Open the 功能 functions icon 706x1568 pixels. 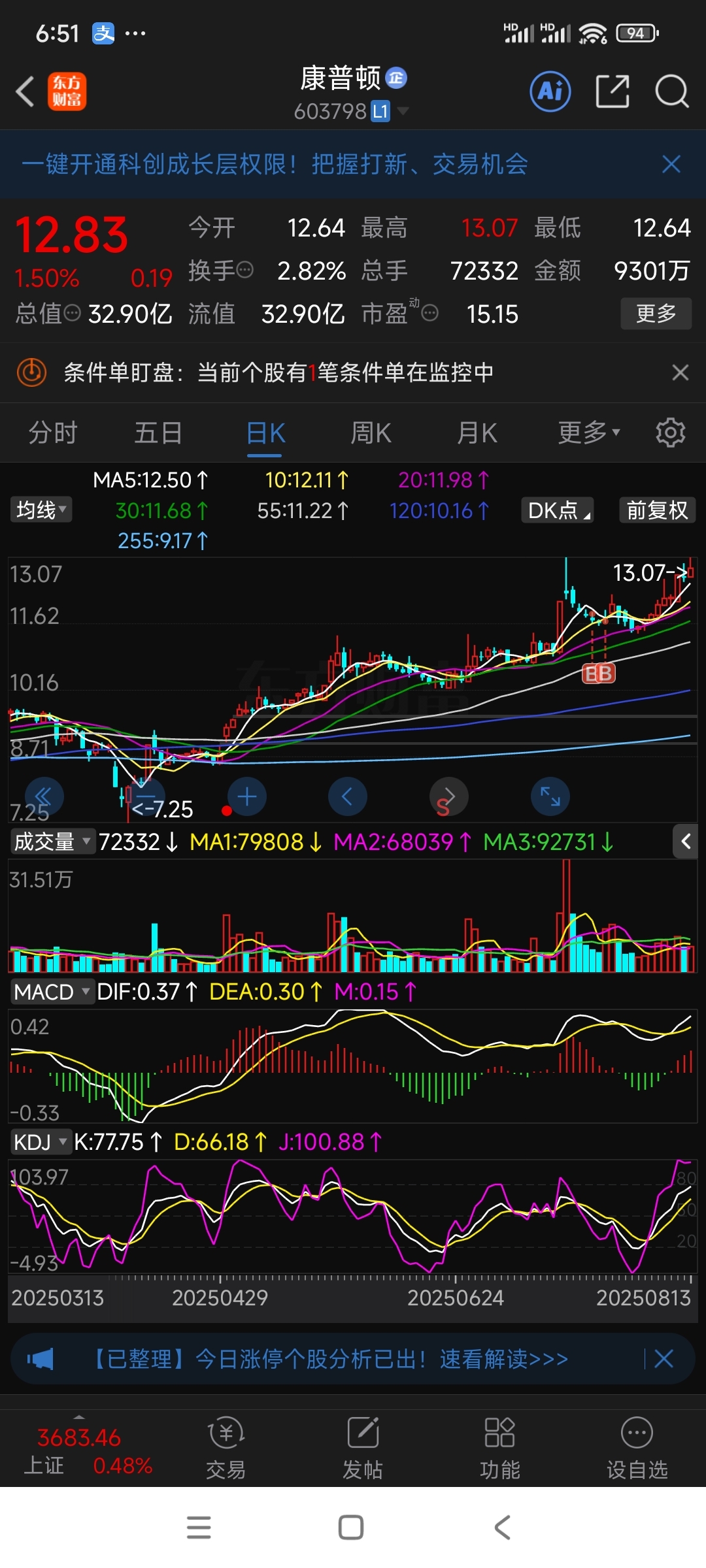click(x=500, y=1449)
